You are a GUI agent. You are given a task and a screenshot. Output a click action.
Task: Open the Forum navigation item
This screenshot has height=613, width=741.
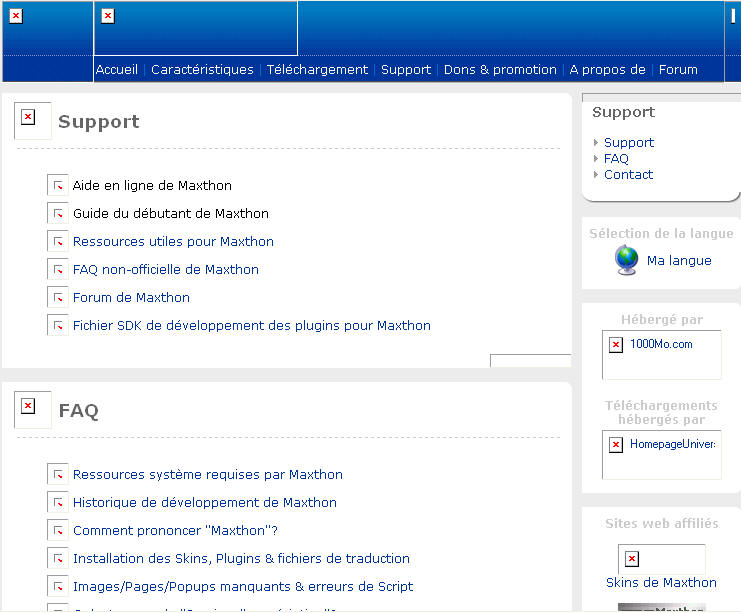[678, 69]
